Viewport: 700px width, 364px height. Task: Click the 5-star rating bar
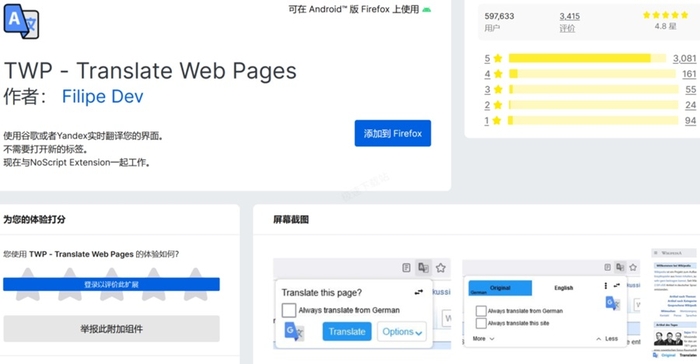587,58
